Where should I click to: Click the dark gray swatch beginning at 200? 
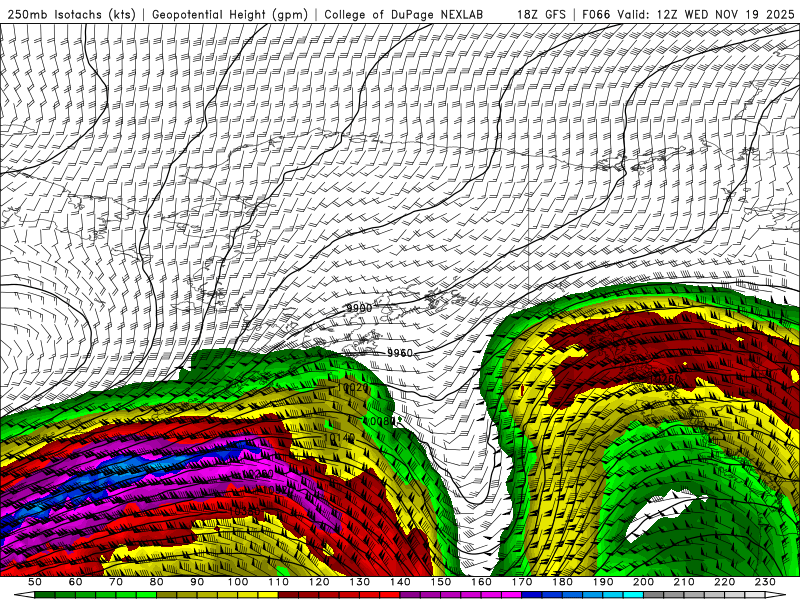click(x=654, y=595)
